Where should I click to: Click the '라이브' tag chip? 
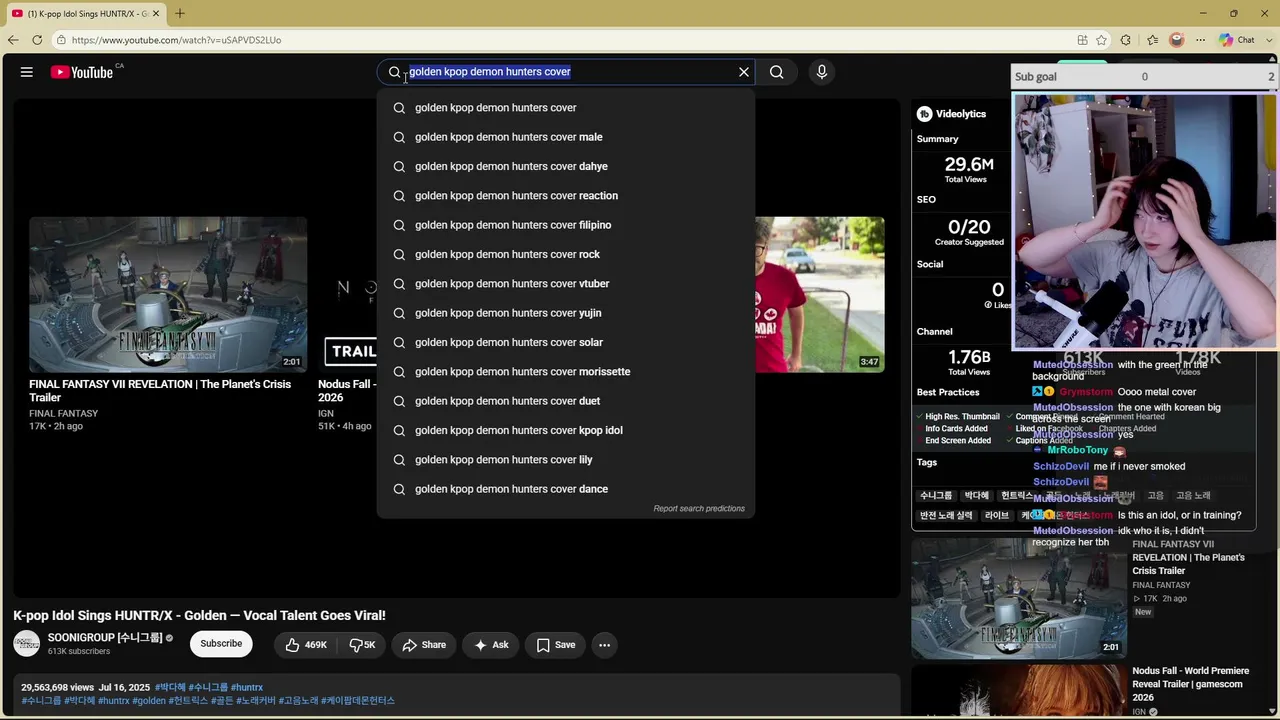[997, 515]
